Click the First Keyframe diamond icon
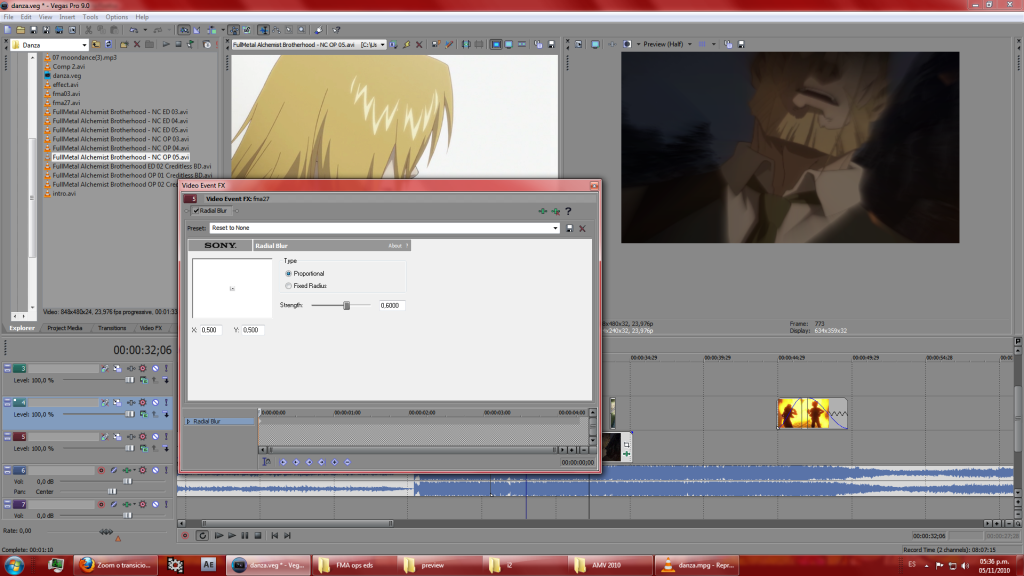 (x=283, y=462)
